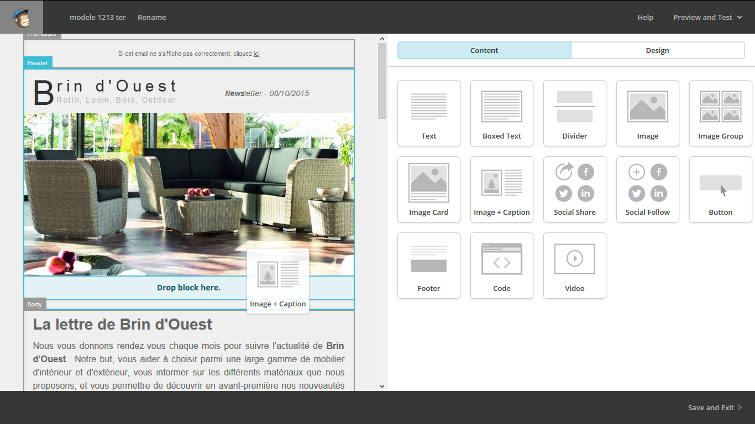
Task: Pick the Footer content block
Action: click(429, 266)
